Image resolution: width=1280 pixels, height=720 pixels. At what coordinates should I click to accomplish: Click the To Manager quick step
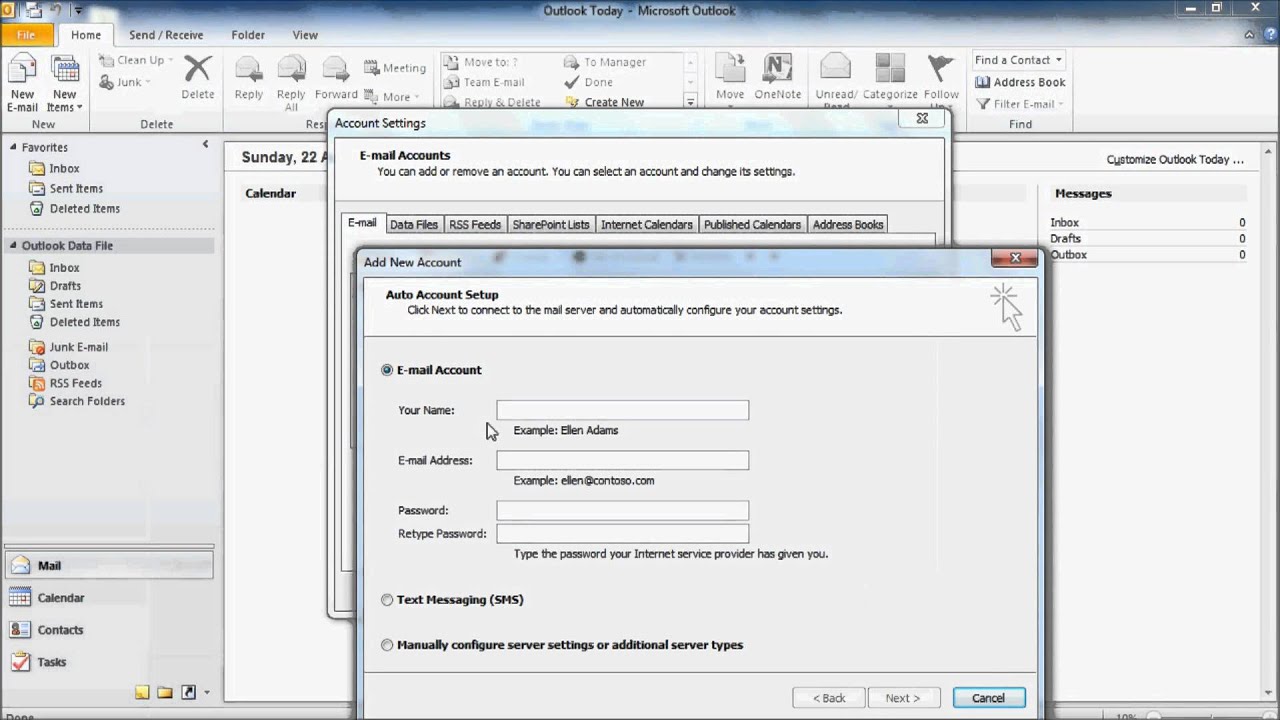(x=605, y=62)
